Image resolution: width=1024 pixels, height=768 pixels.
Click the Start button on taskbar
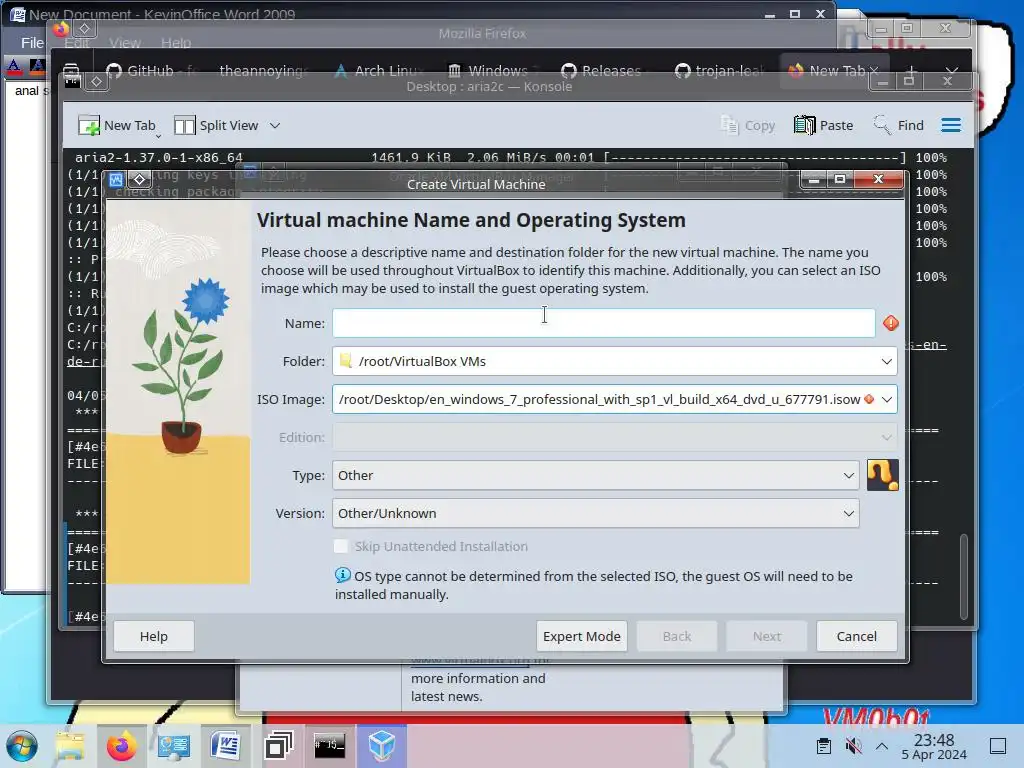tap(22, 746)
